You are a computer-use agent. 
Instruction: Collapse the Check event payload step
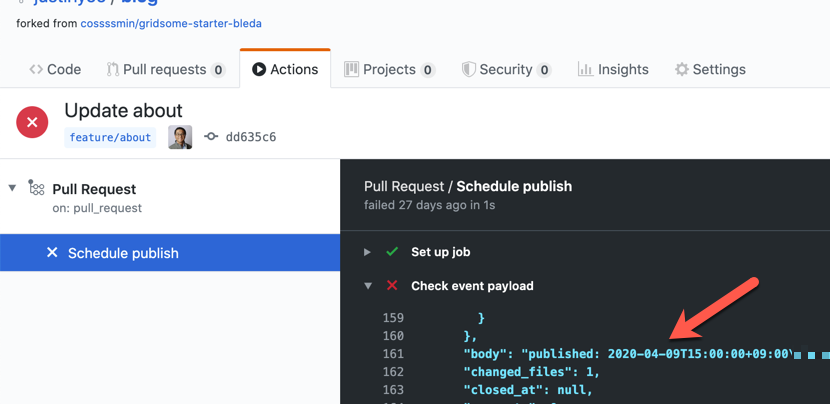368,286
